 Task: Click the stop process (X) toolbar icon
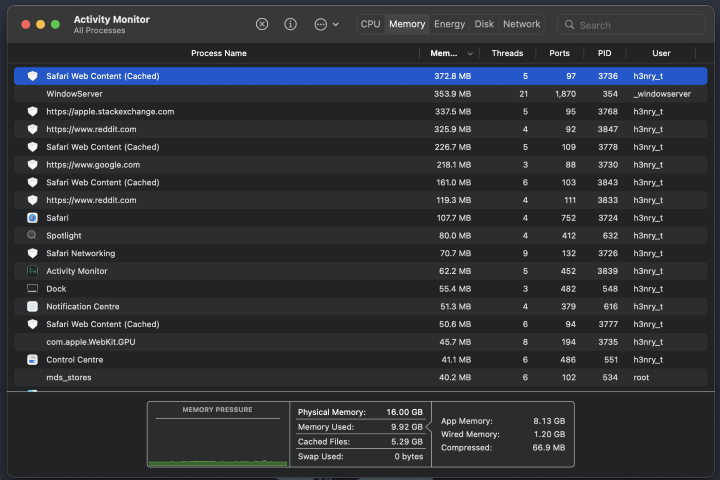tap(262, 24)
